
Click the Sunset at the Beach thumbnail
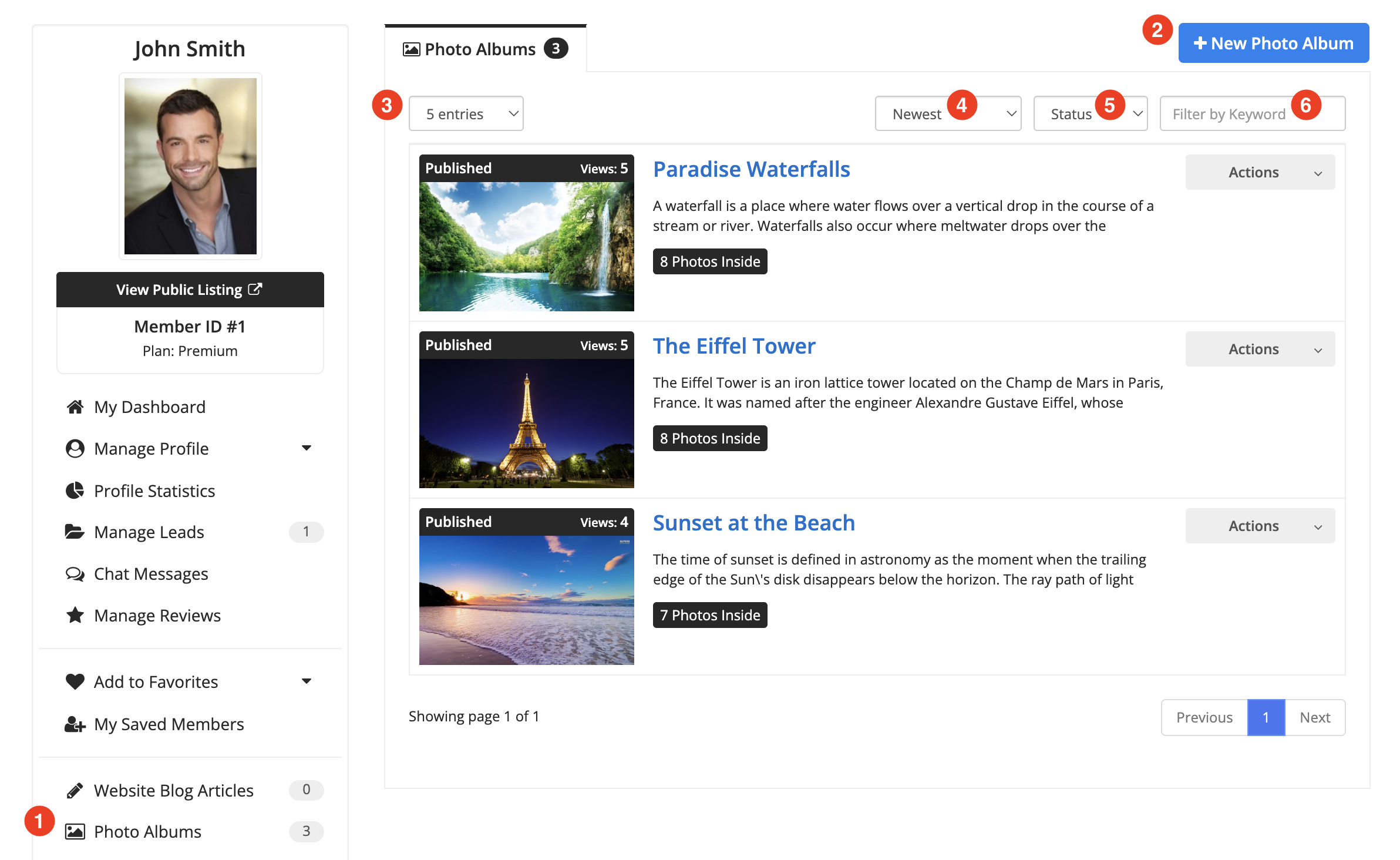tap(526, 599)
